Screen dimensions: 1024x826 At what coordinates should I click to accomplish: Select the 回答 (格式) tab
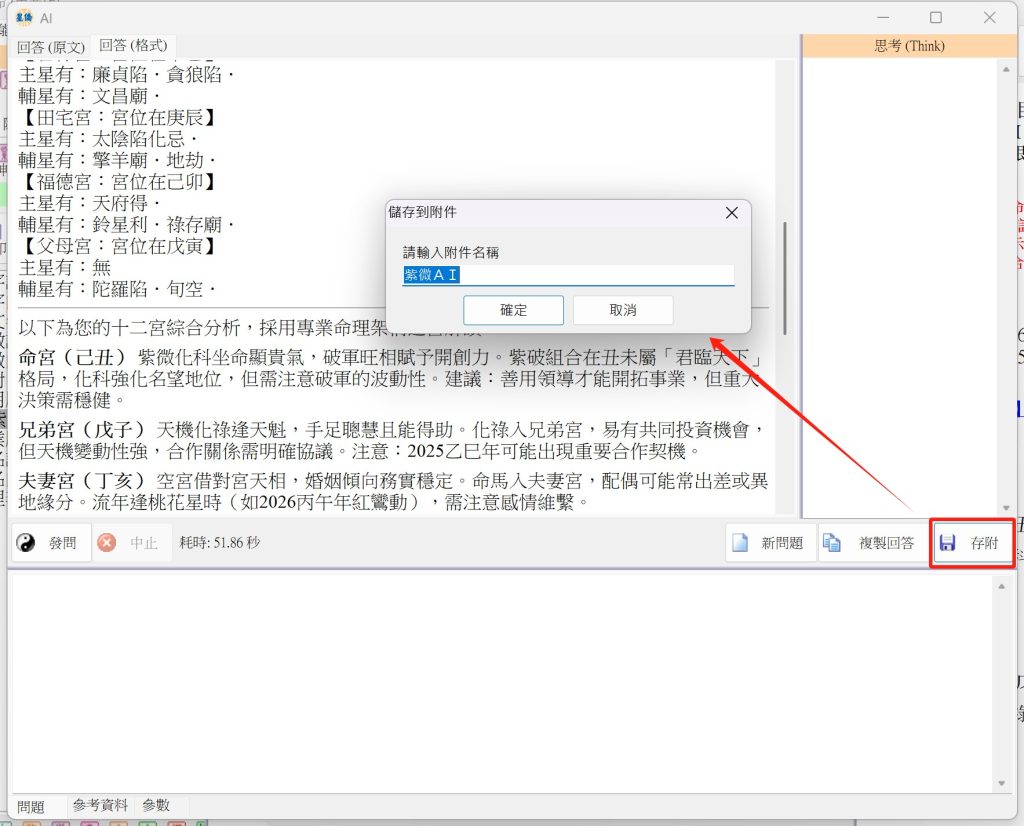coord(132,46)
